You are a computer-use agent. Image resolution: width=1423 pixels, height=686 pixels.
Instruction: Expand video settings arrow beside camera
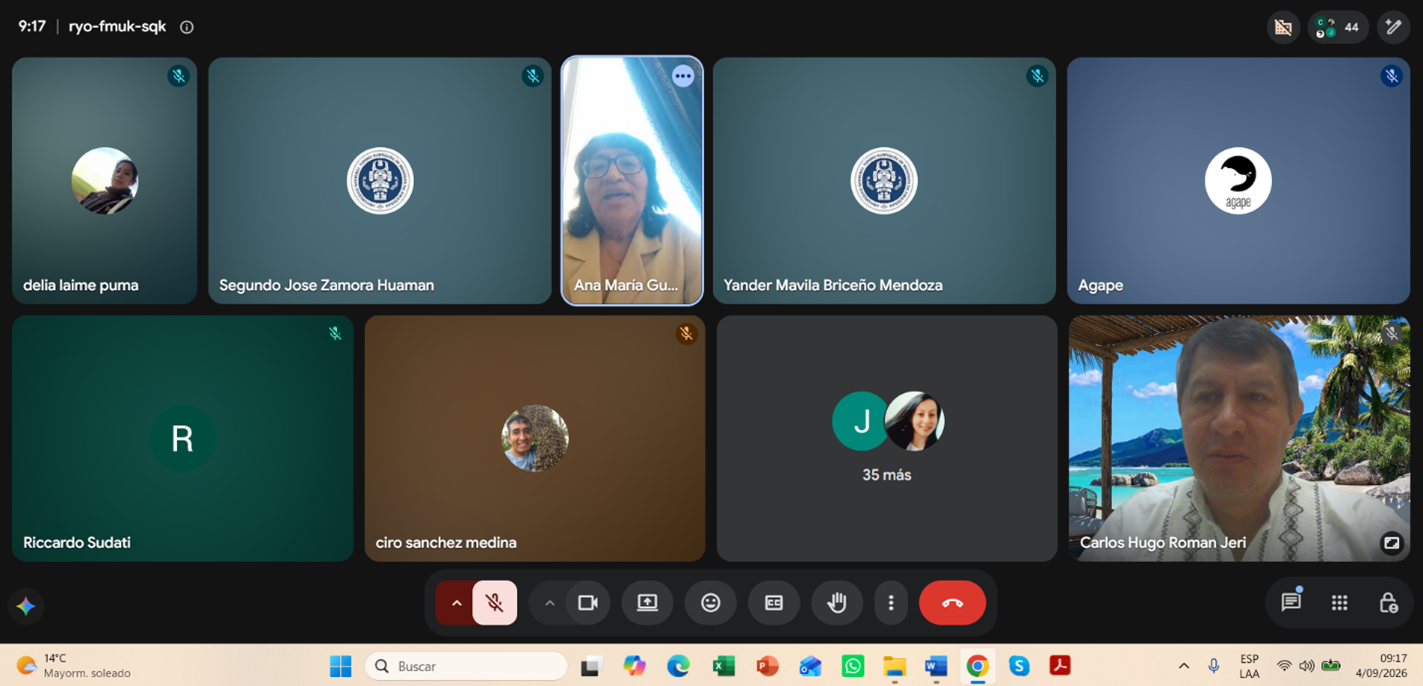[549, 603]
